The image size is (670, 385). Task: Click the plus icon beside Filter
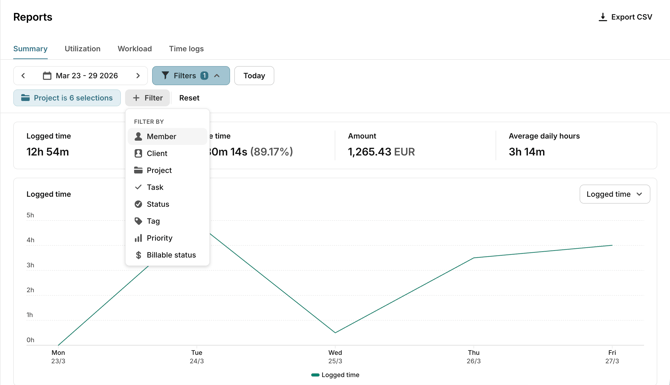136,98
